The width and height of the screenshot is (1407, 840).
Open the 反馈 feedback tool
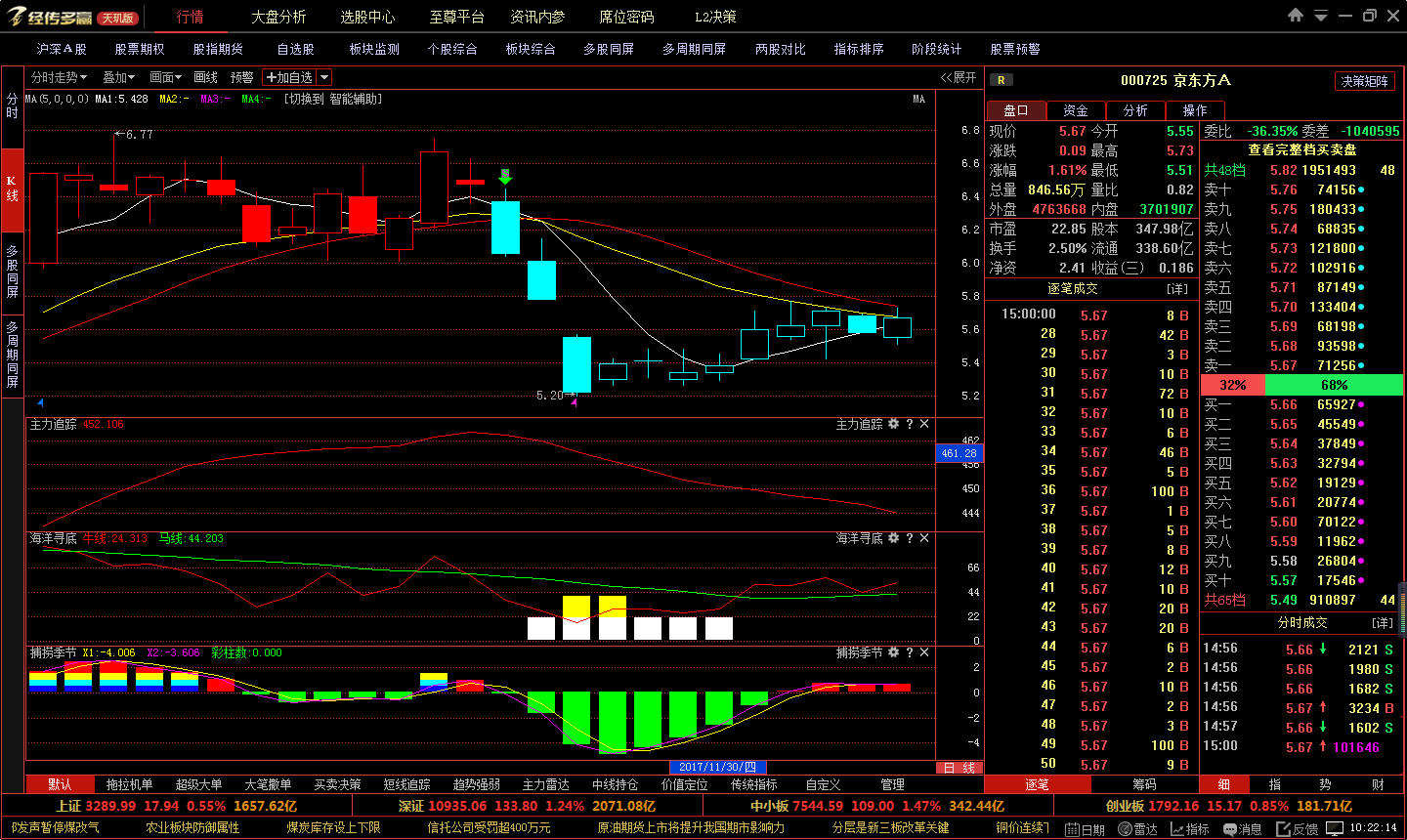coord(1298,829)
